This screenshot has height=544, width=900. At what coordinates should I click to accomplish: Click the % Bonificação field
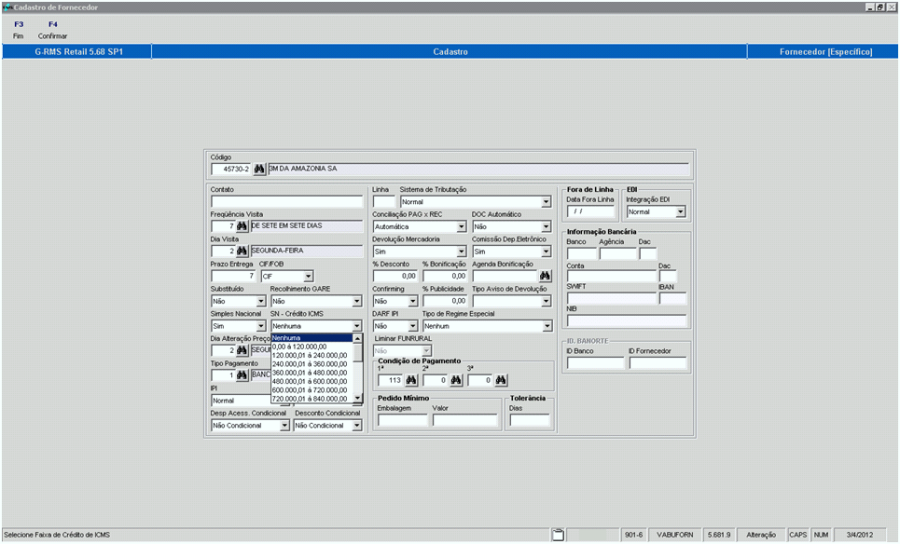tap(445, 277)
